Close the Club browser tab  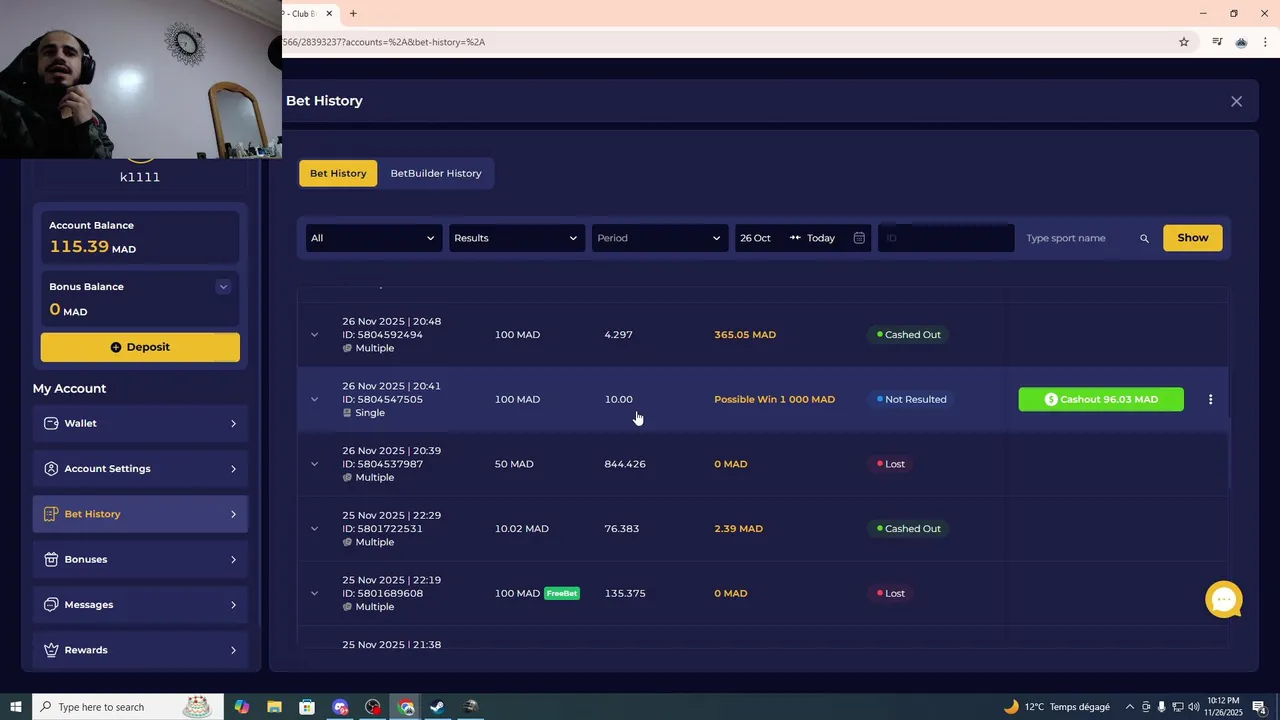pyautogui.click(x=329, y=14)
